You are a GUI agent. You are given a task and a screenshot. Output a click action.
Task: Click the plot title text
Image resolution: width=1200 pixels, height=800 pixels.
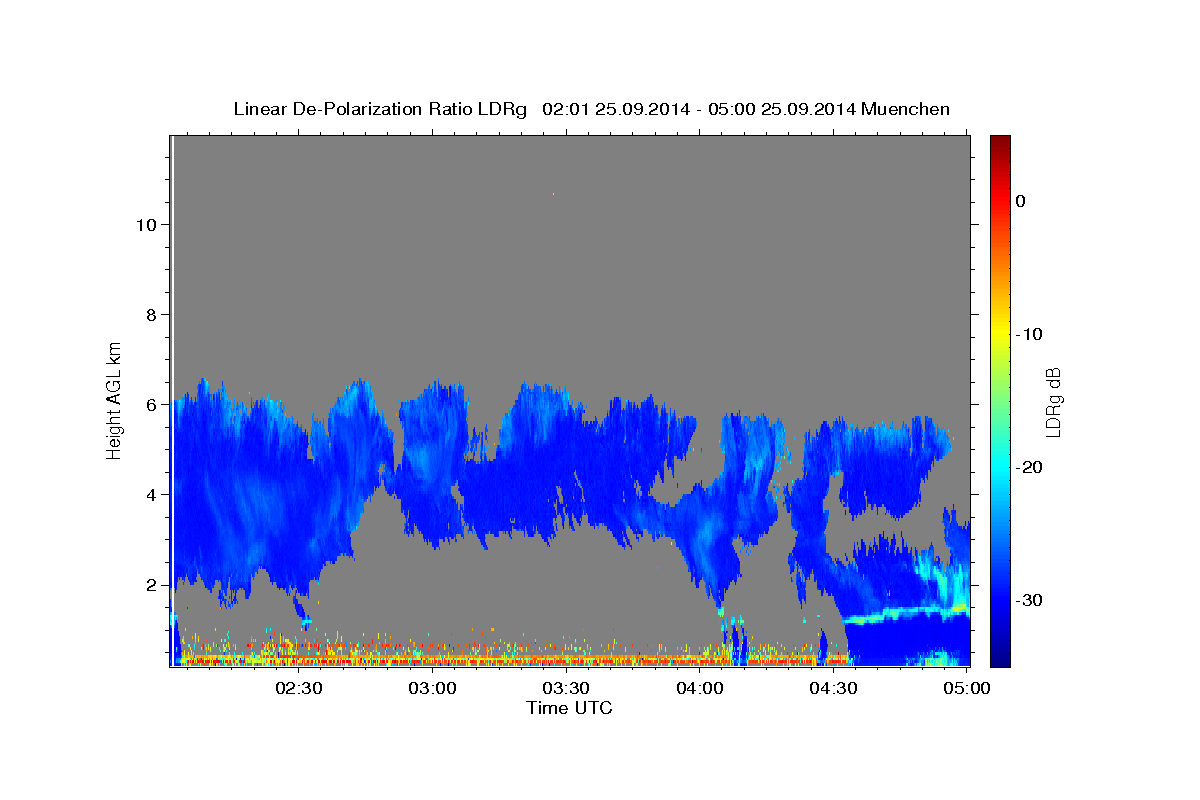click(x=591, y=109)
